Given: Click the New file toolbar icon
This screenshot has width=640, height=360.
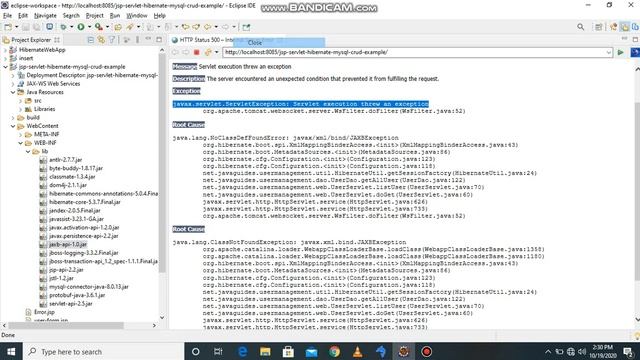Looking at the screenshot, I should [8, 27].
